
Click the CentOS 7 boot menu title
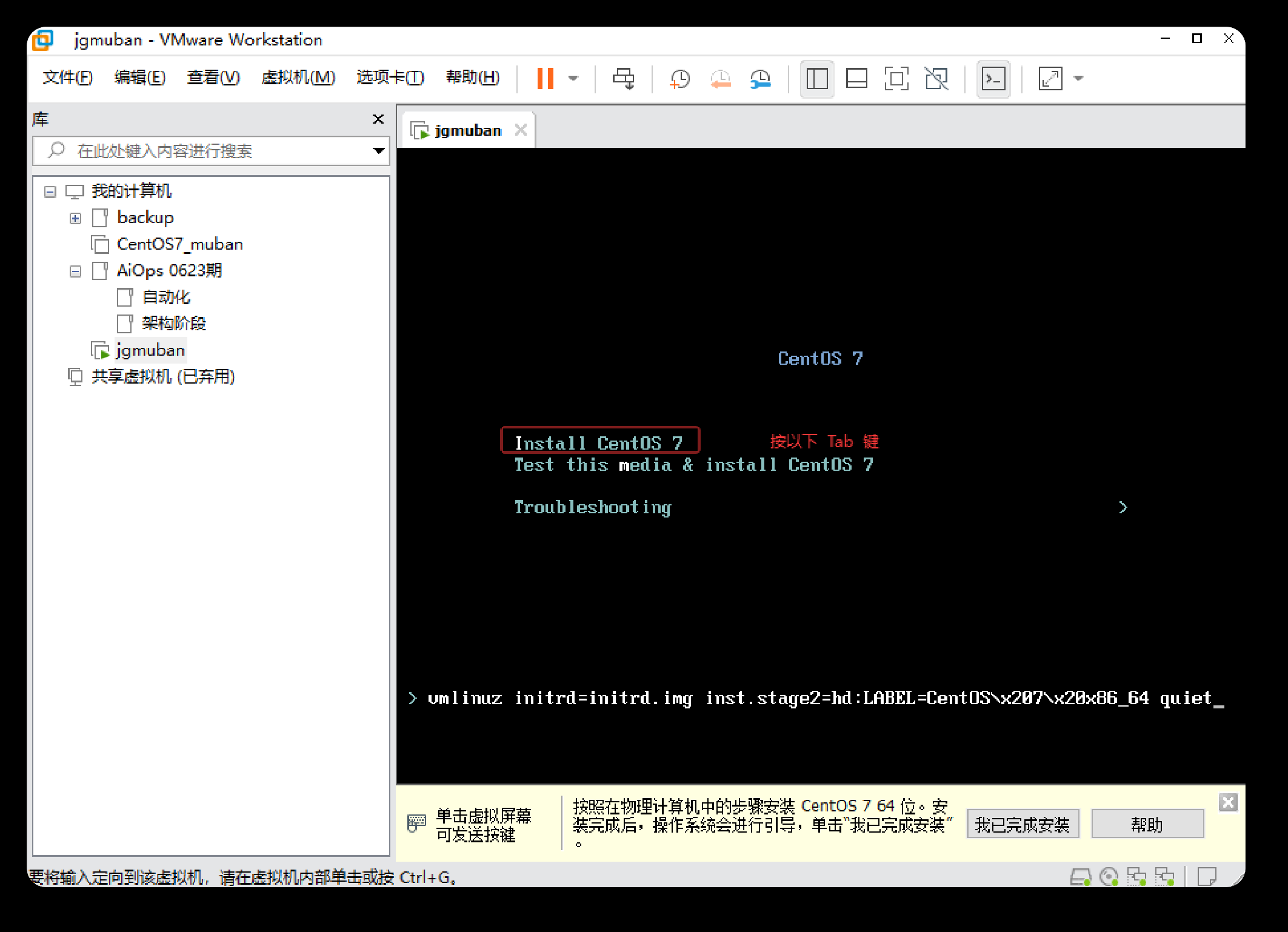(820, 359)
